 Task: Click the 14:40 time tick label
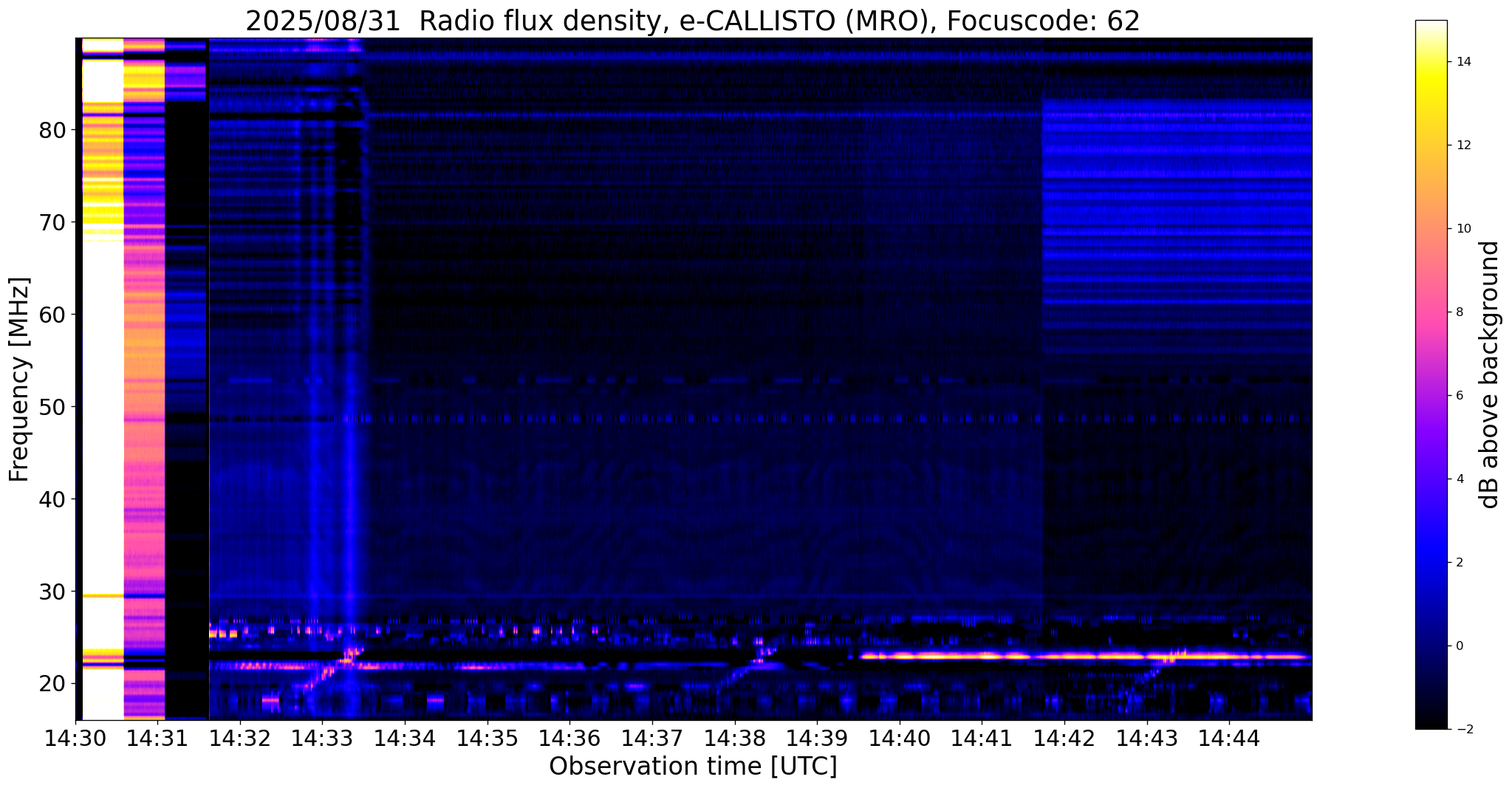pos(900,738)
